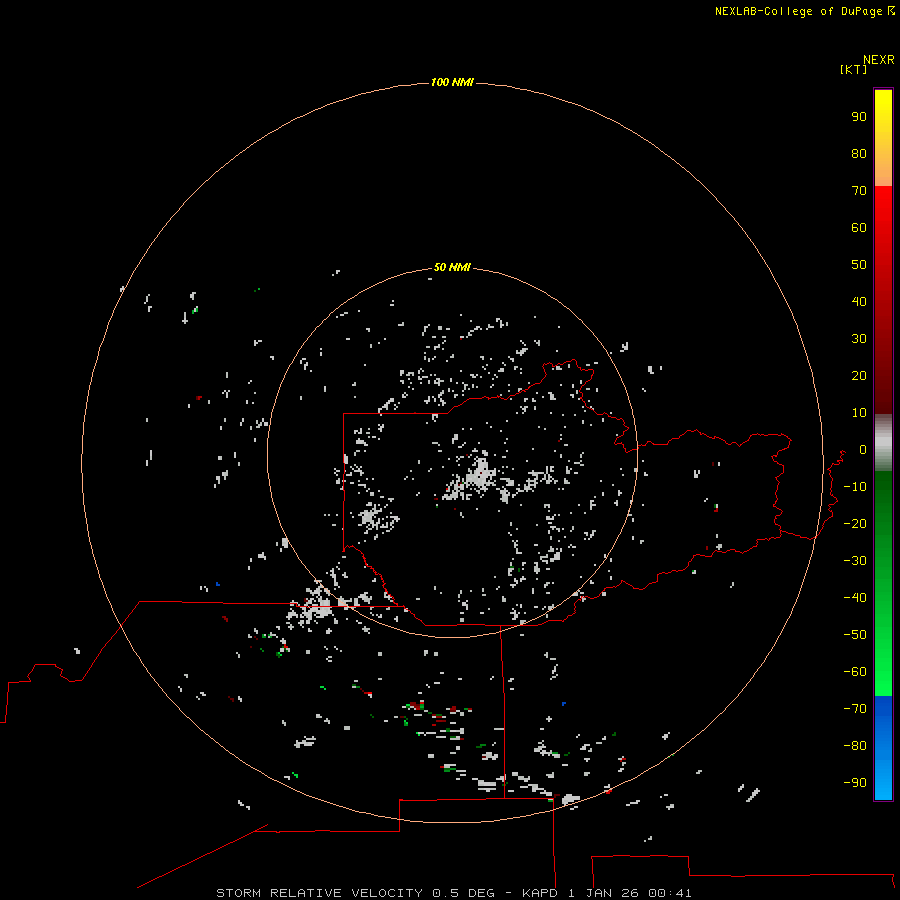This screenshot has width=900, height=900.
Task: Click the KAPD station identifier in the caption
Action: pyautogui.click(x=540, y=893)
